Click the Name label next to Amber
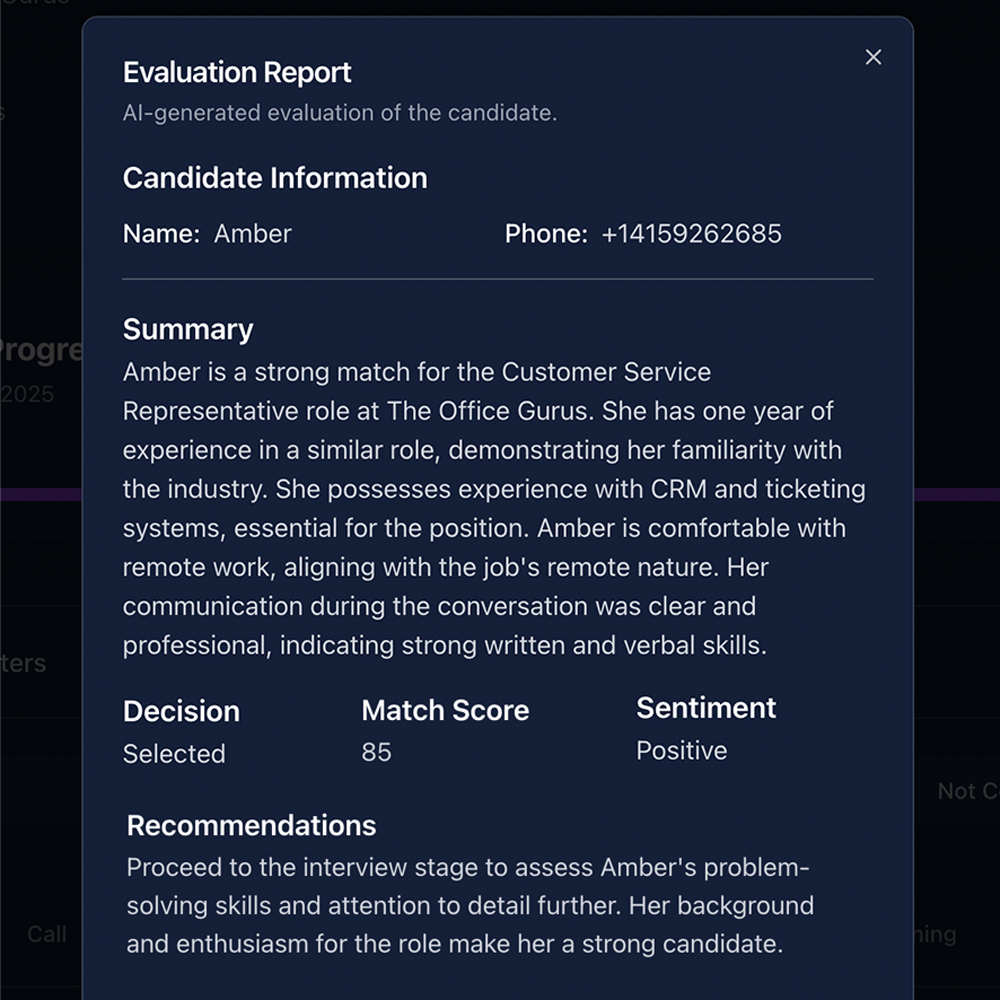1000x1000 pixels. pyautogui.click(x=160, y=233)
